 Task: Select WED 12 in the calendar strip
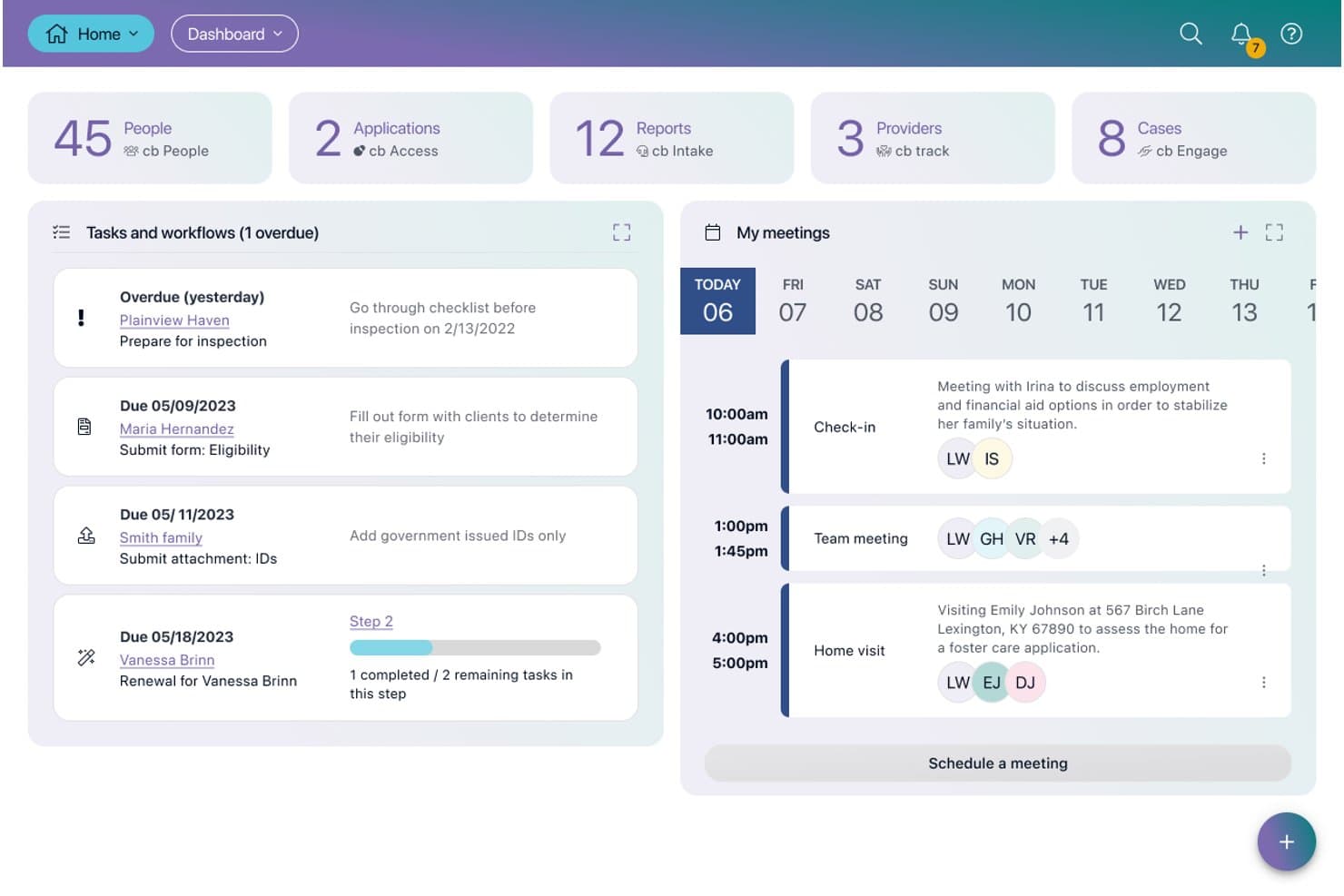[x=1169, y=300]
